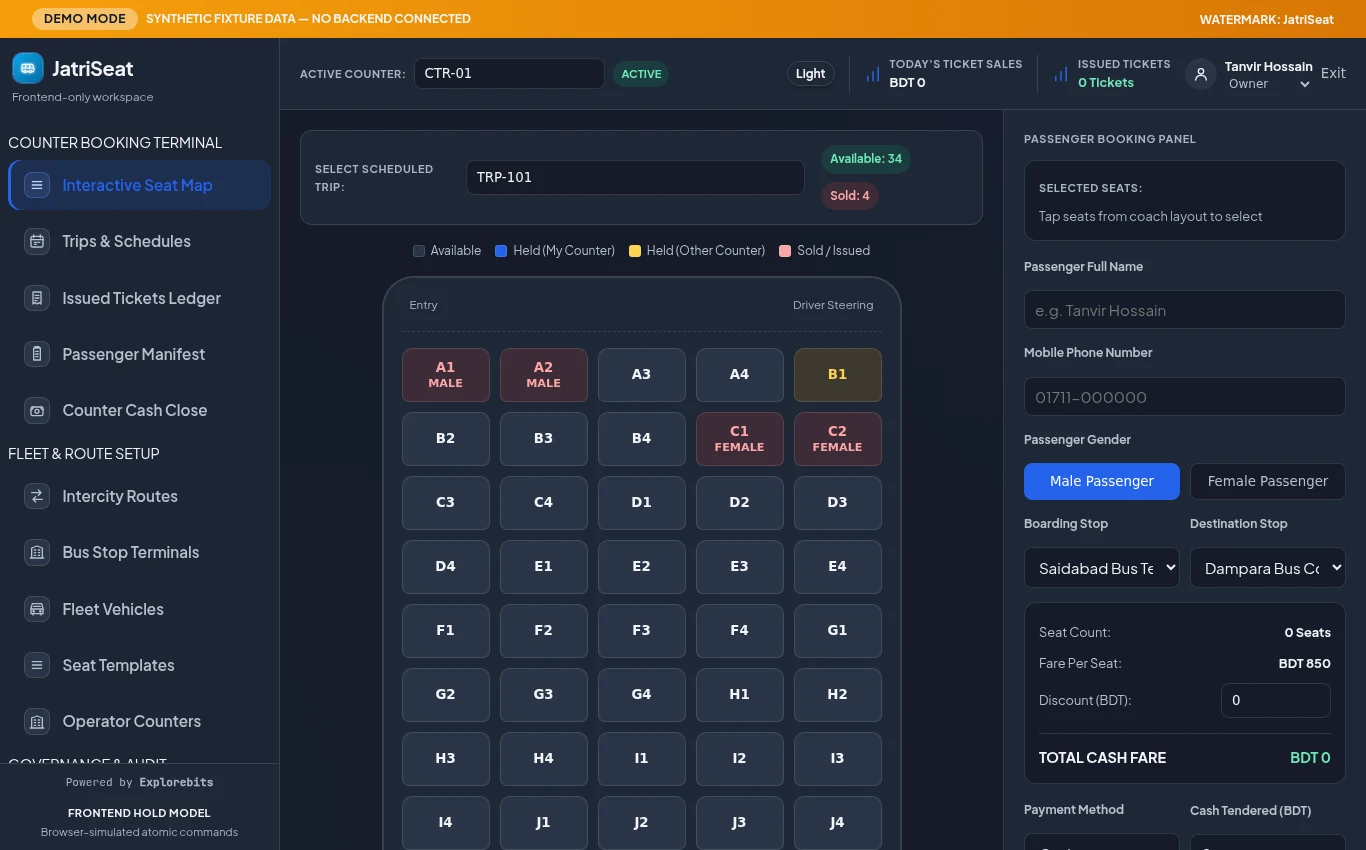The height and width of the screenshot is (850, 1366).
Task: Toggle the Light theme button
Action: (810, 73)
